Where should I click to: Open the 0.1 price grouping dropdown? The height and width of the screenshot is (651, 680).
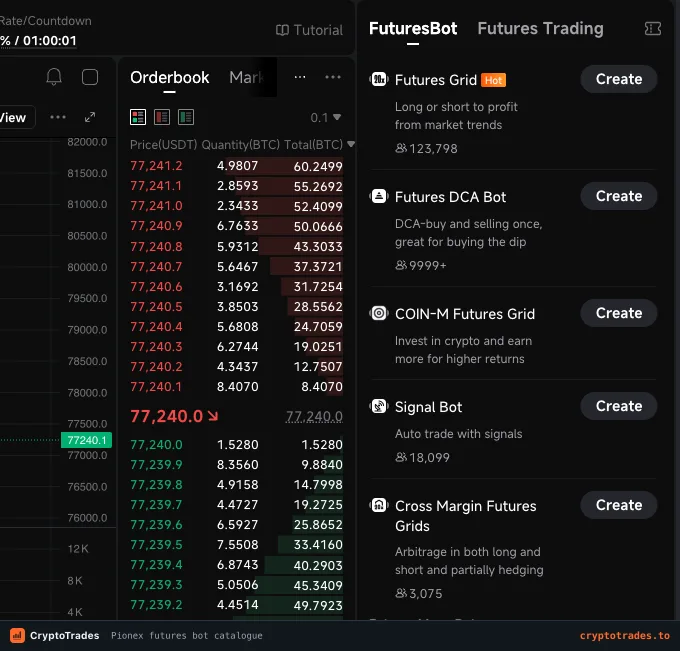[x=326, y=118]
